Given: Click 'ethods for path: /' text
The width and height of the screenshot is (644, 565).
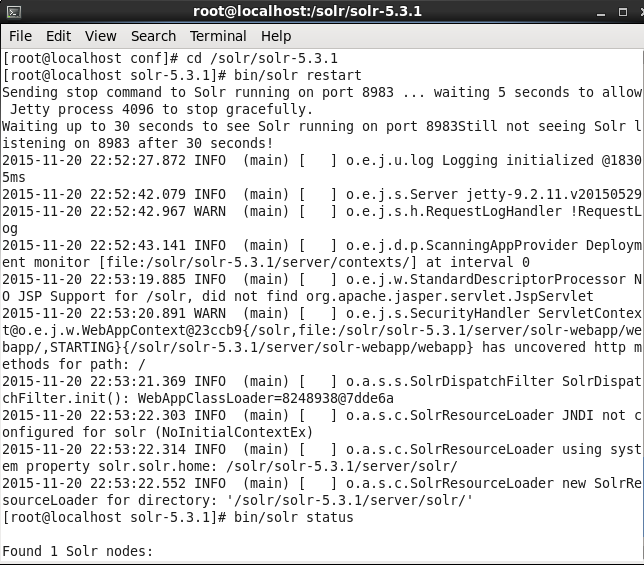Looking at the screenshot, I should click(74, 365).
